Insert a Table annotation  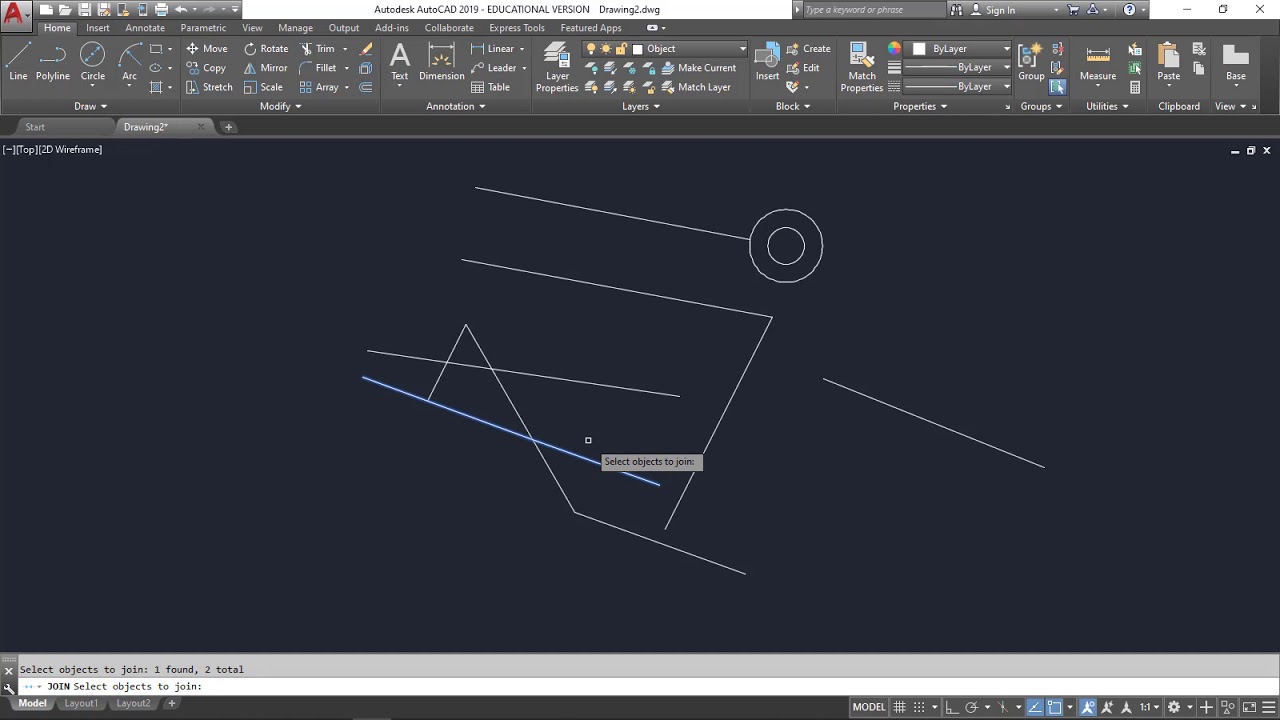[x=490, y=87]
